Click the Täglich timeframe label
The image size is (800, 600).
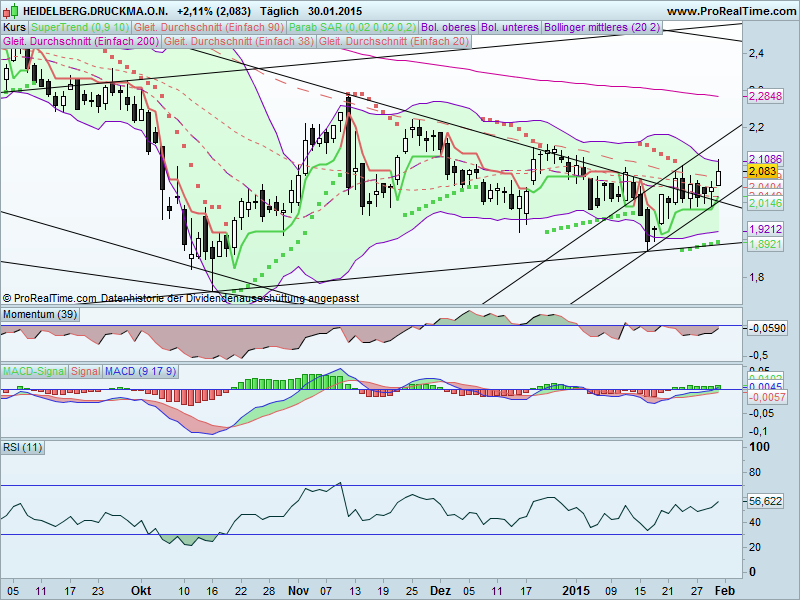tap(279, 11)
